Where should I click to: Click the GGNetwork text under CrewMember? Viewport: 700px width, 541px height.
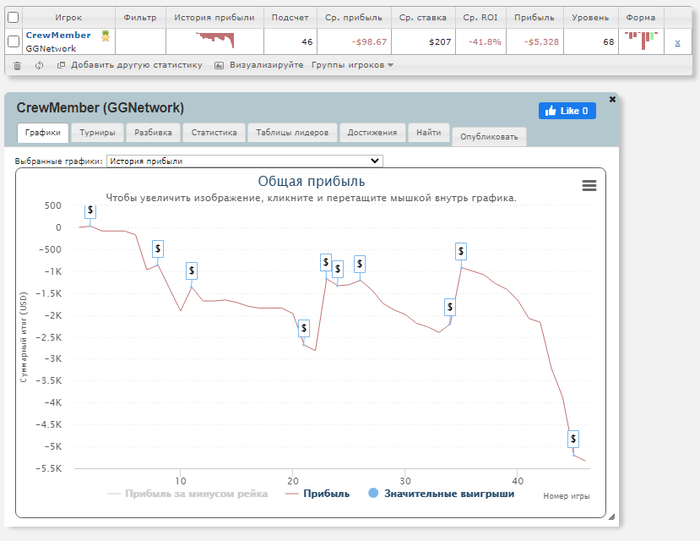point(51,49)
